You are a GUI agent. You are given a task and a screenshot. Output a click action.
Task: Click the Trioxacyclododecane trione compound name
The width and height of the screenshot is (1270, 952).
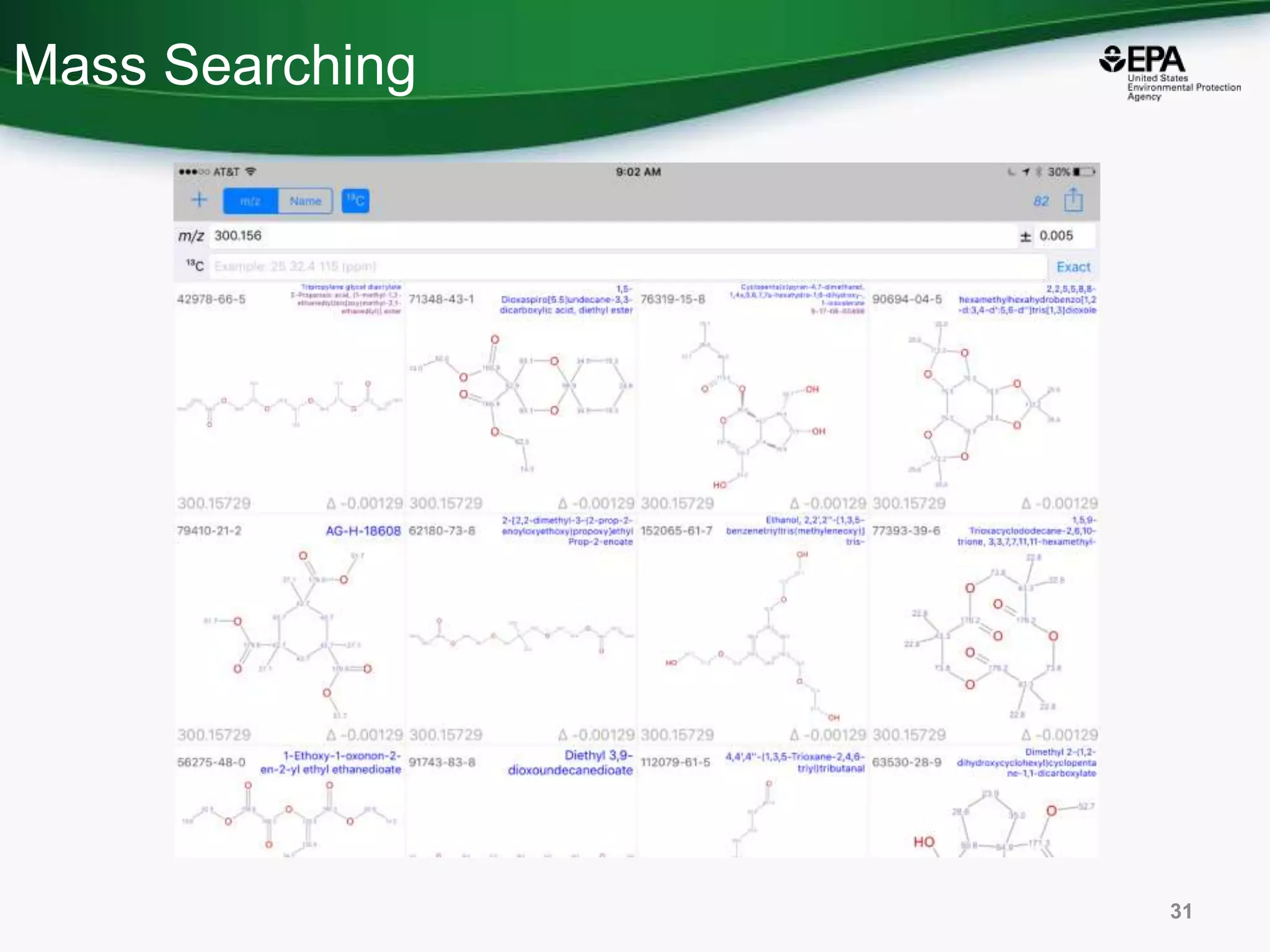(x=1026, y=531)
